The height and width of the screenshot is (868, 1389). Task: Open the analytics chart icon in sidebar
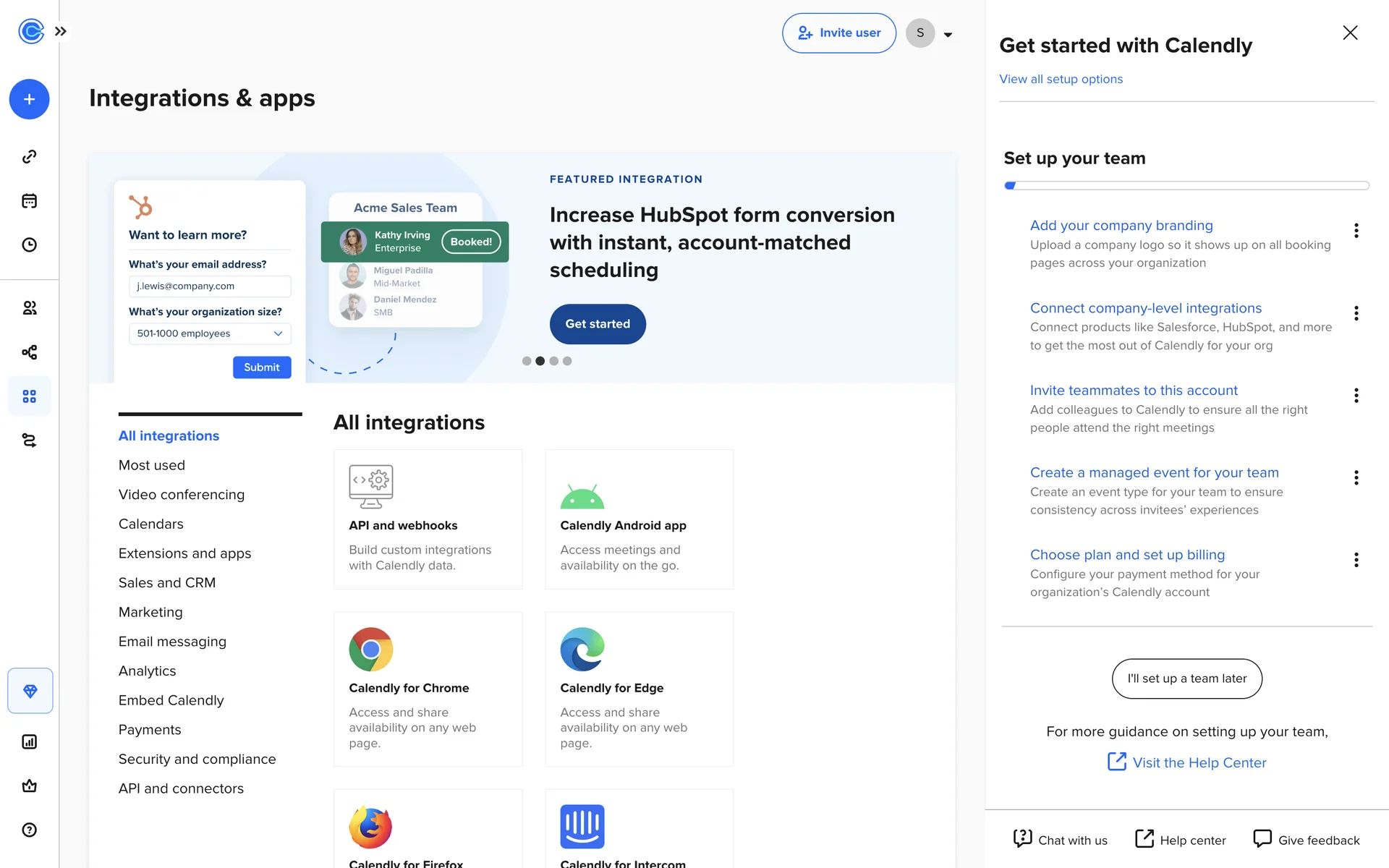point(29,741)
